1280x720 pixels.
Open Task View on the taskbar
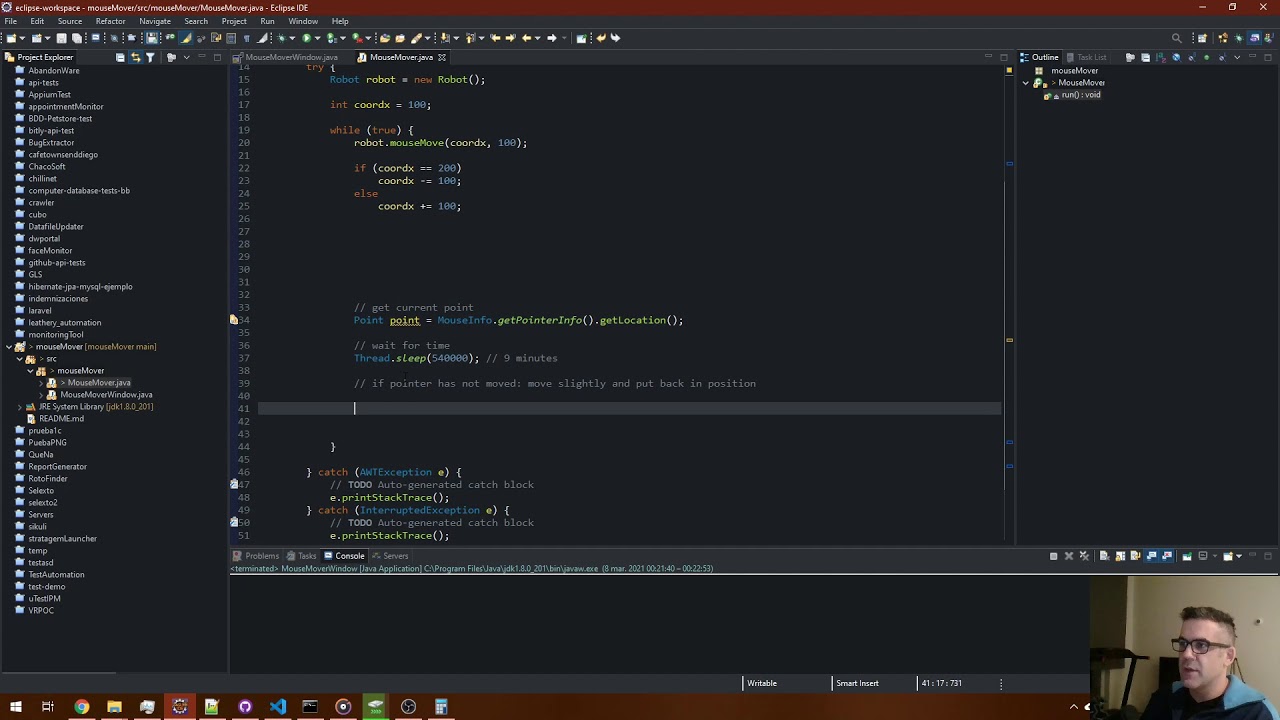(47, 707)
